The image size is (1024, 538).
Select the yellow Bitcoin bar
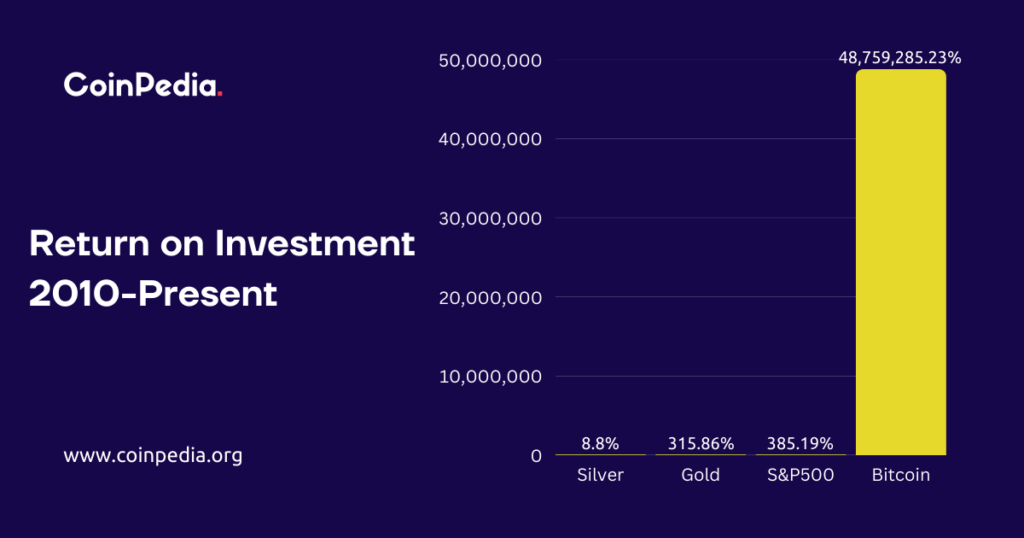click(900, 262)
